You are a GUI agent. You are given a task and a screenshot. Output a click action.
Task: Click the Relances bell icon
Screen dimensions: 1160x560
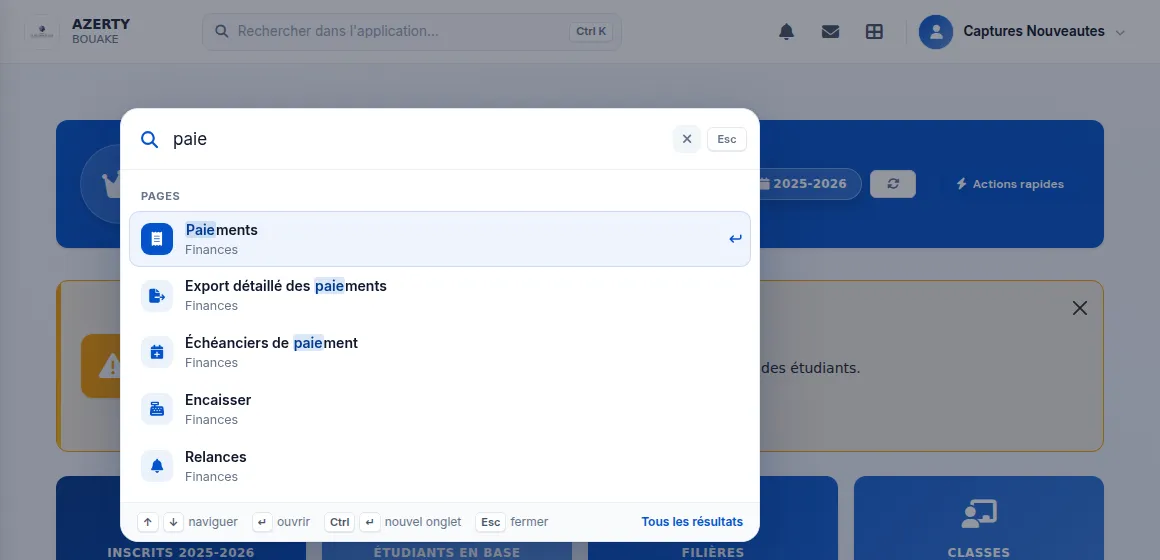tap(157, 466)
